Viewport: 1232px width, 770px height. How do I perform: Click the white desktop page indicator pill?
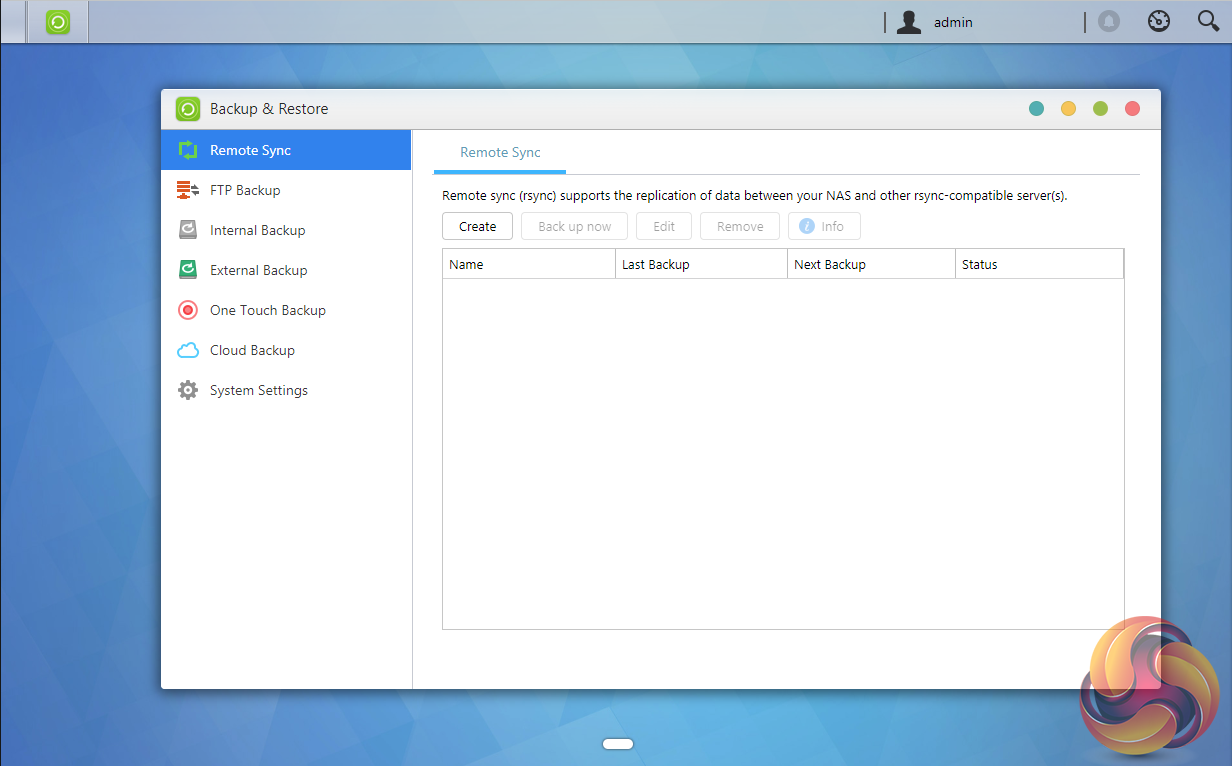618,743
